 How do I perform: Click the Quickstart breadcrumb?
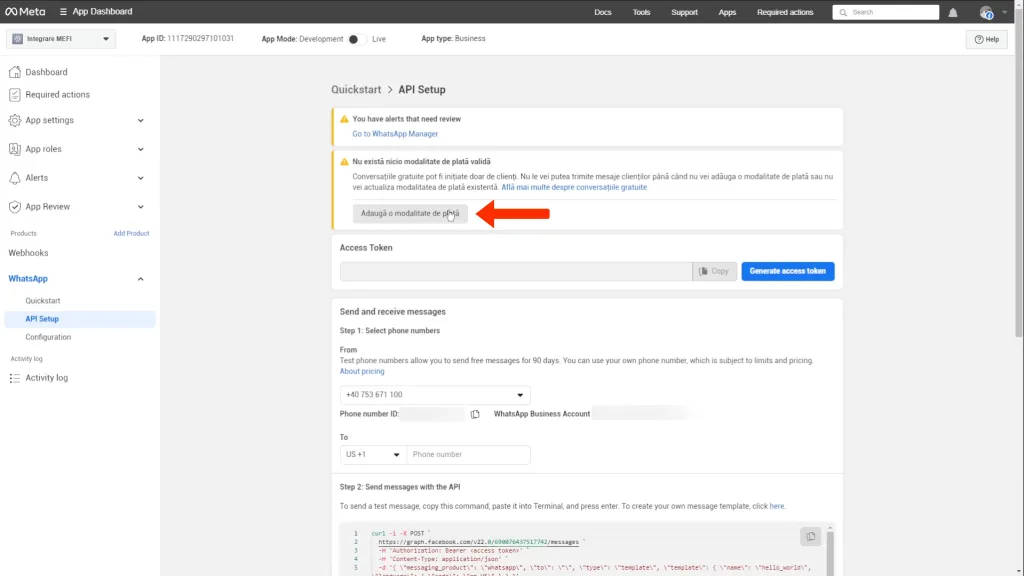pyautogui.click(x=356, y=90)
